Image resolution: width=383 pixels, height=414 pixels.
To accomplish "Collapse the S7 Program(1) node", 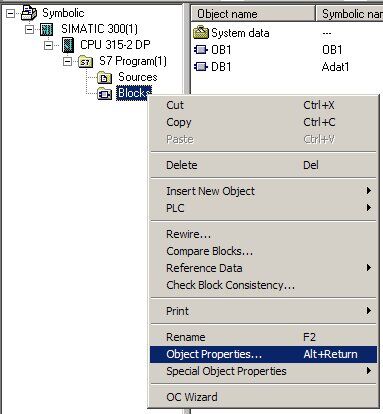I will tap(68, 62).
